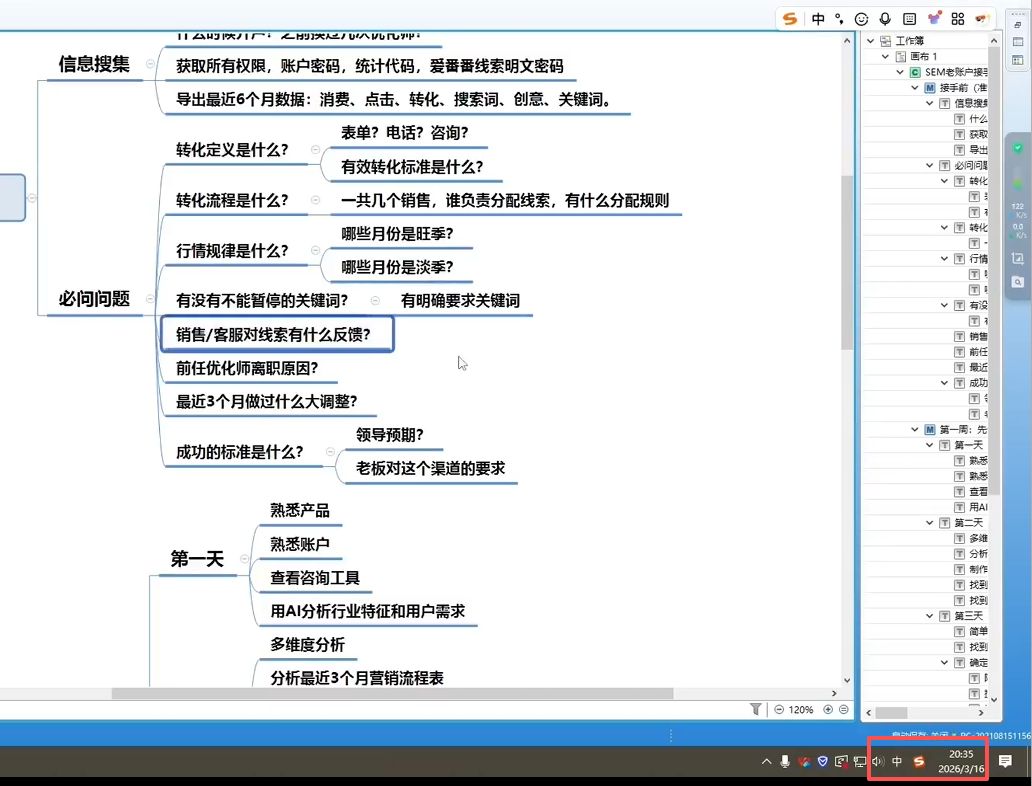Open Sogou IME voice input microphone
Viewport: 1032px width, 786px height.
tap(885, 19)
